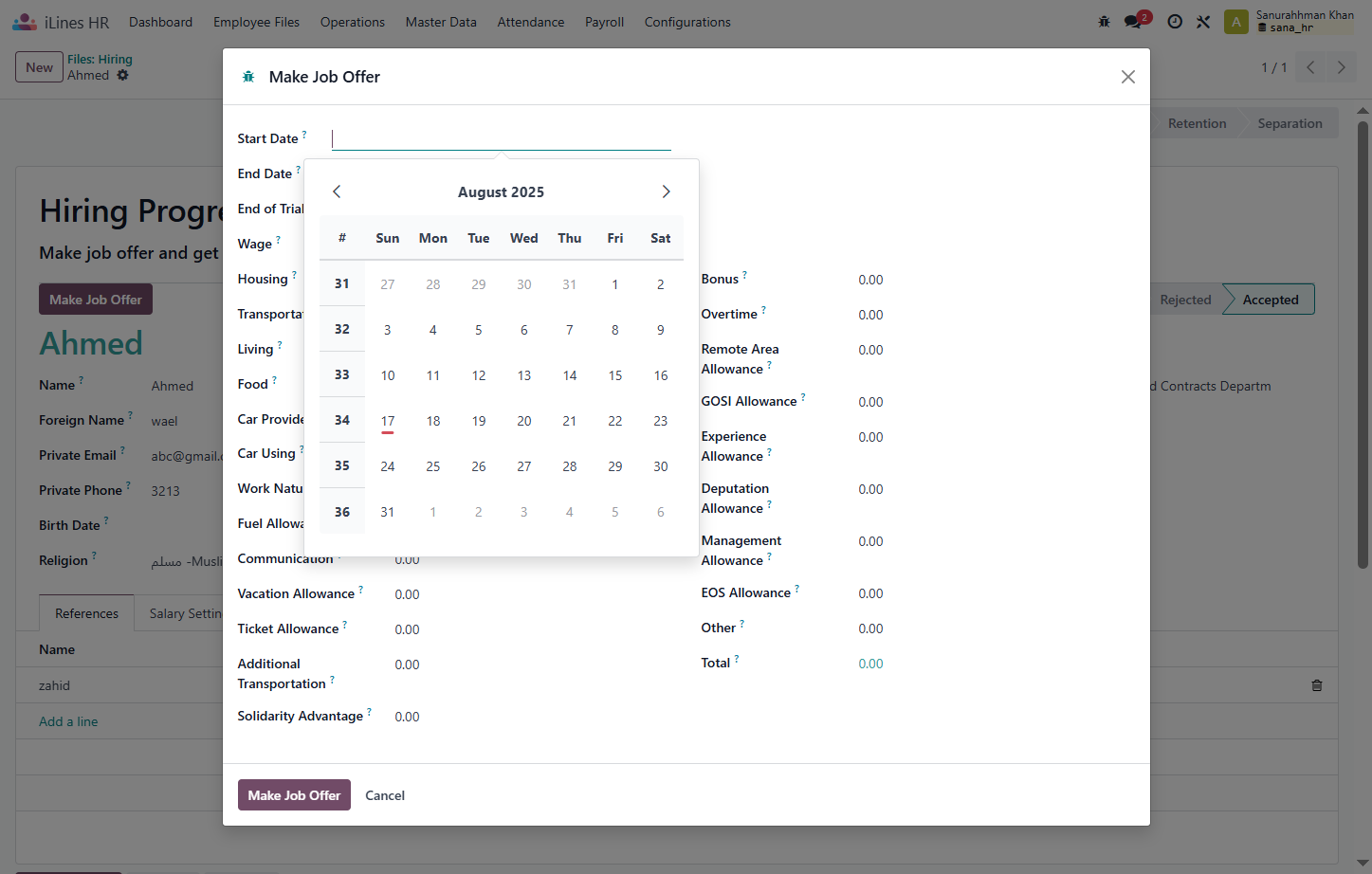Screen dimensions: 1372x874
Task: Open the Dashboard menu
Action: 160,22
